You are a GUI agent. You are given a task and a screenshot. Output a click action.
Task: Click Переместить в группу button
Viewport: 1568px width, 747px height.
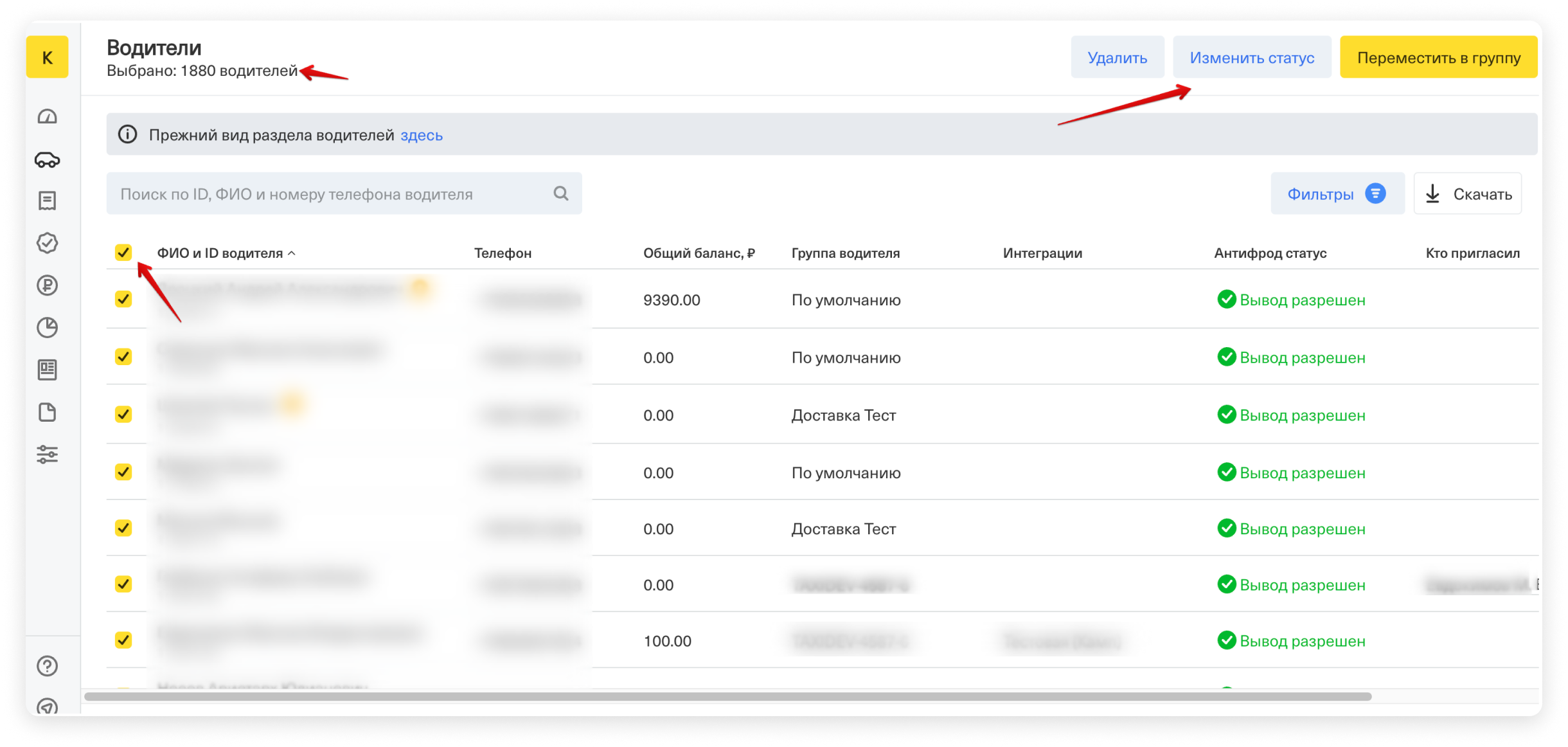tap(1438, 58)
